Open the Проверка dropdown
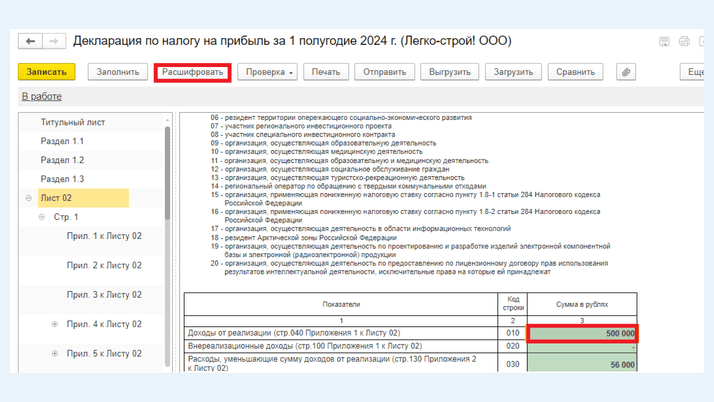This screenshot has width=714, height=402. [267, 72]
